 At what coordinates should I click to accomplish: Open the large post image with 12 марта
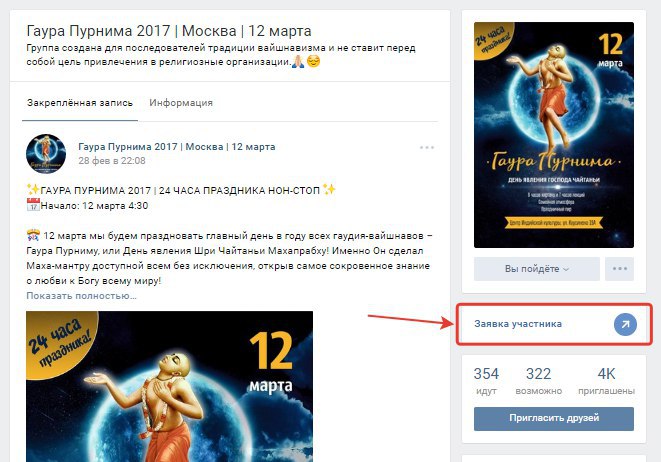(169, 387)
